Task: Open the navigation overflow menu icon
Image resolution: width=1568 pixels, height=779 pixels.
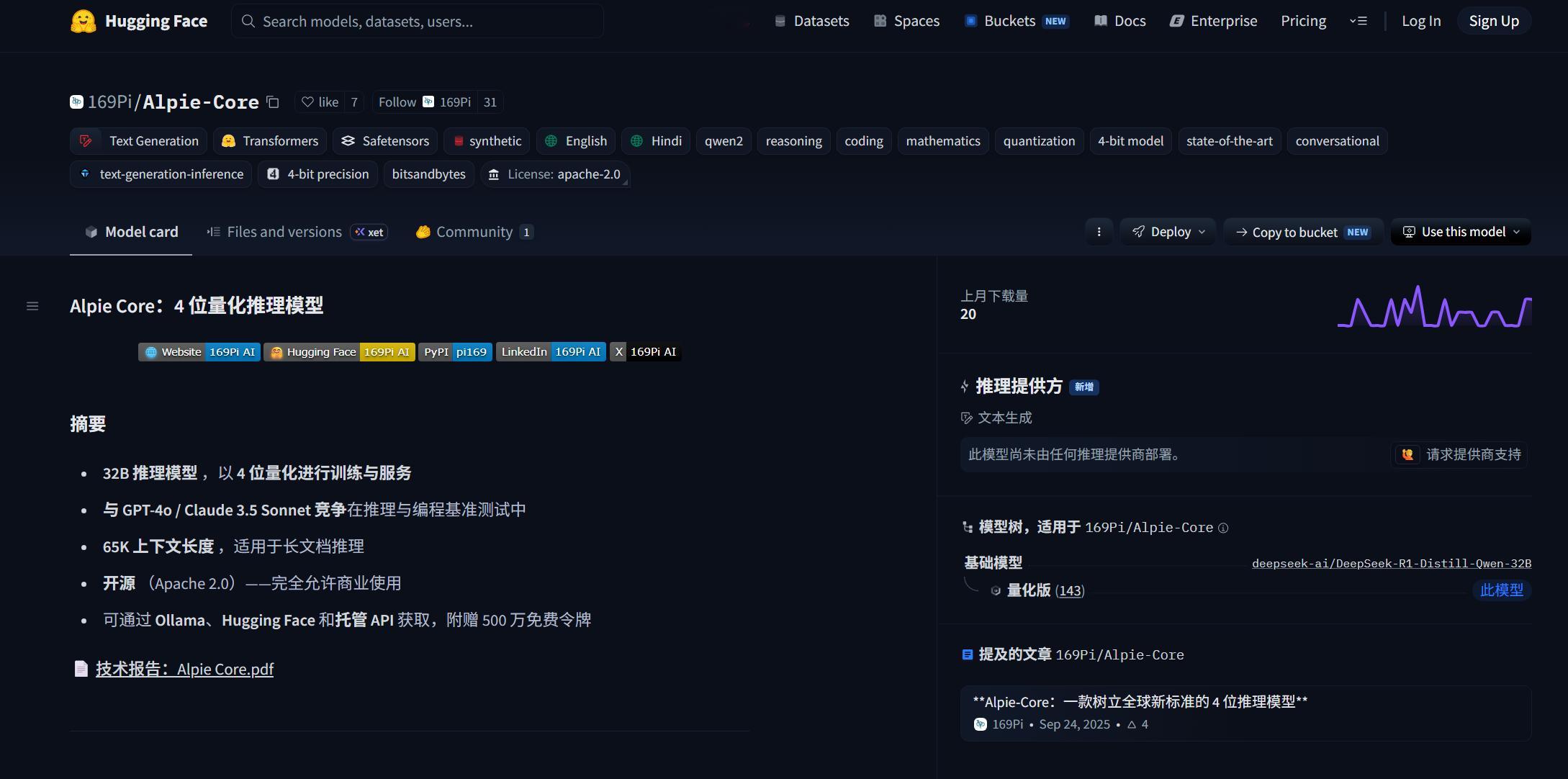Action: pyautogui.click(x=1359, y=21)
